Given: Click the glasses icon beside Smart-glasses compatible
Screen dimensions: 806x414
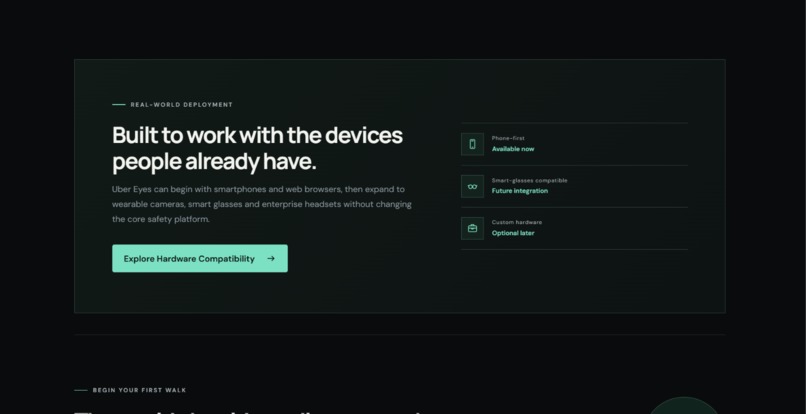Looking at the screenshot, I should tap(472, 186).
